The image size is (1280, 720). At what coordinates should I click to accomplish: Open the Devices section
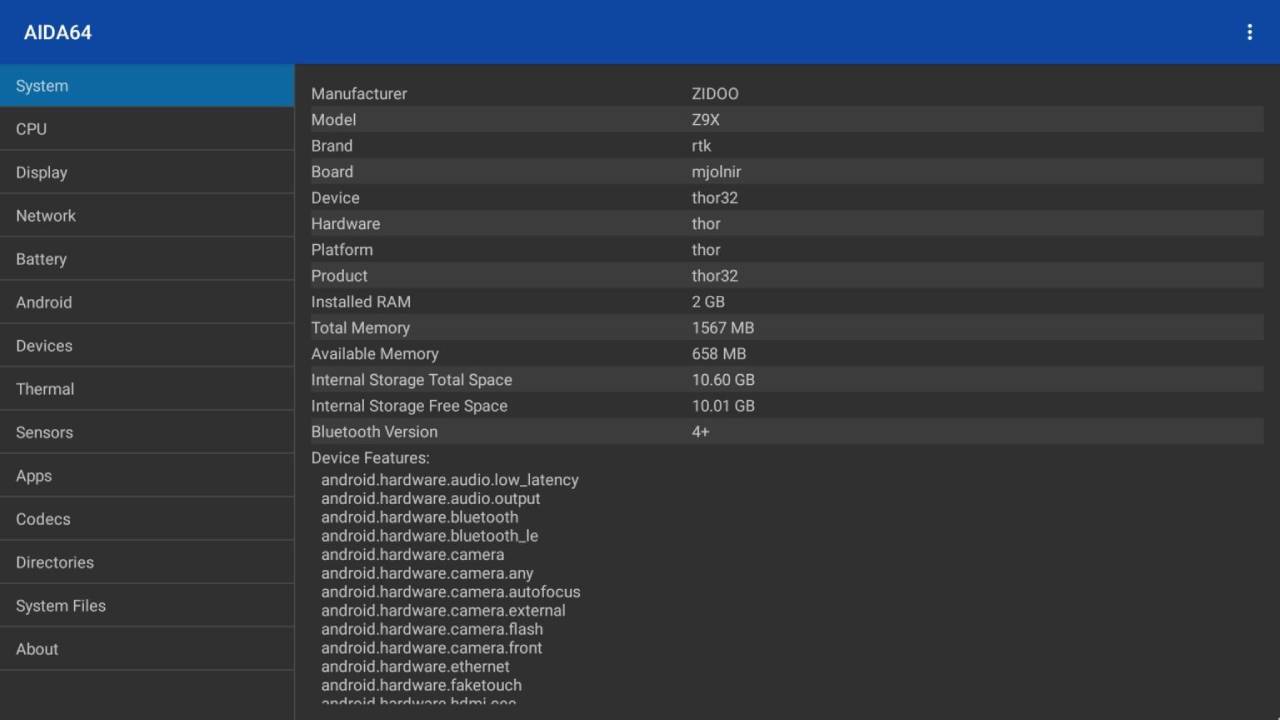[147, 345]
